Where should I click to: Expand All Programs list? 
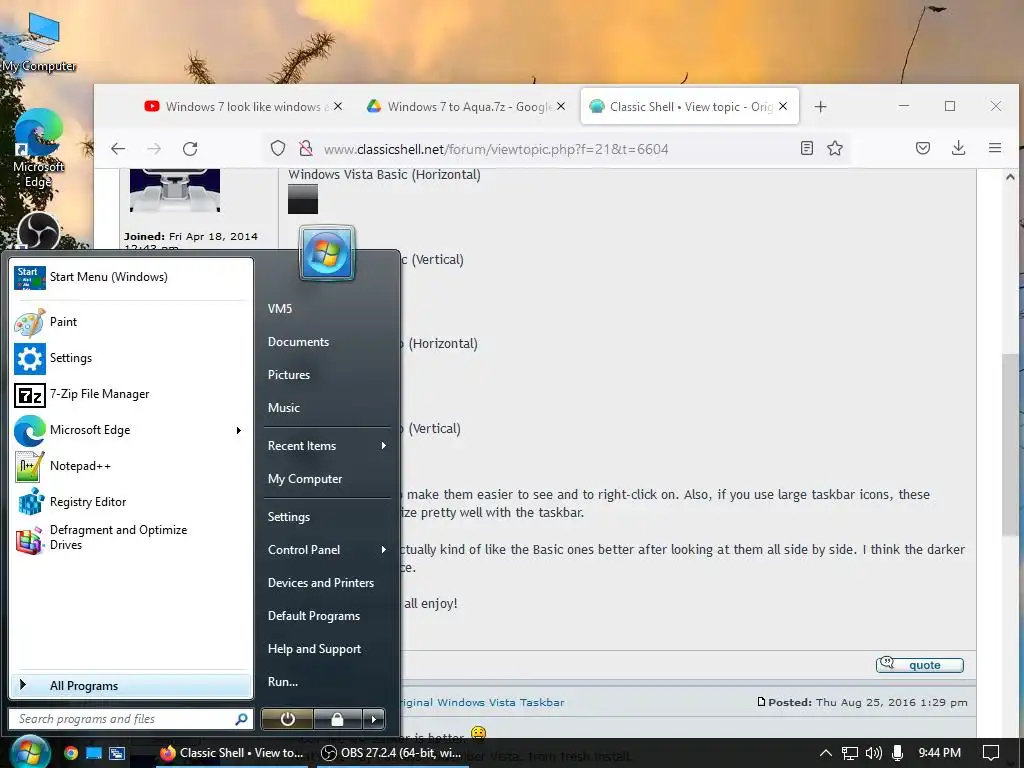pos(131,686)
